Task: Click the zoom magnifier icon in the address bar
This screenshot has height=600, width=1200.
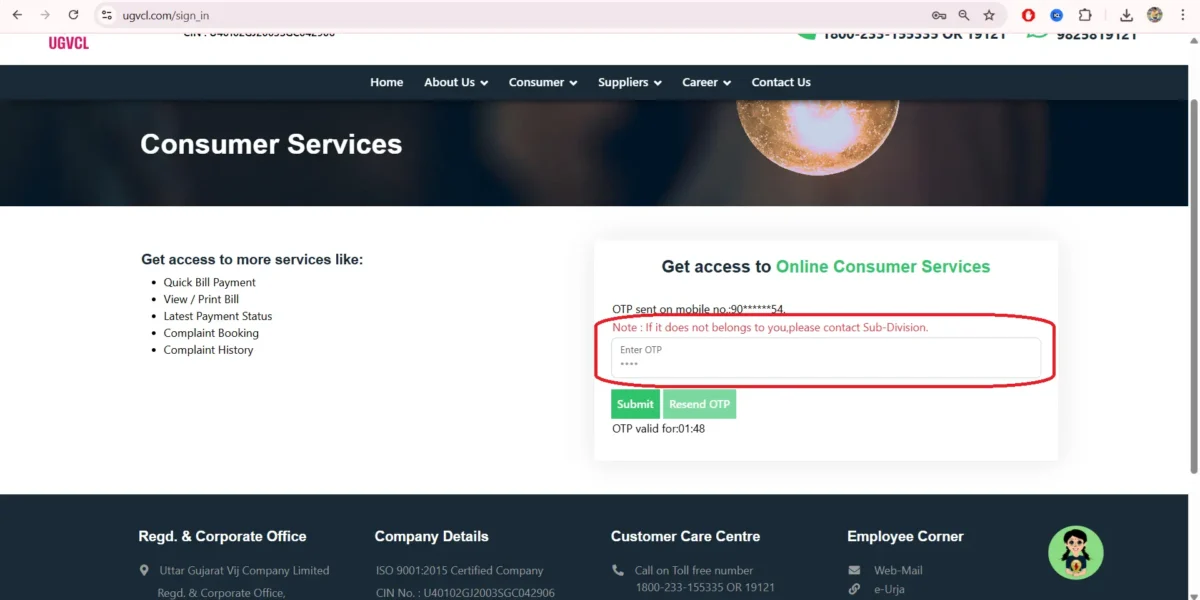Action: coord(962,15)
